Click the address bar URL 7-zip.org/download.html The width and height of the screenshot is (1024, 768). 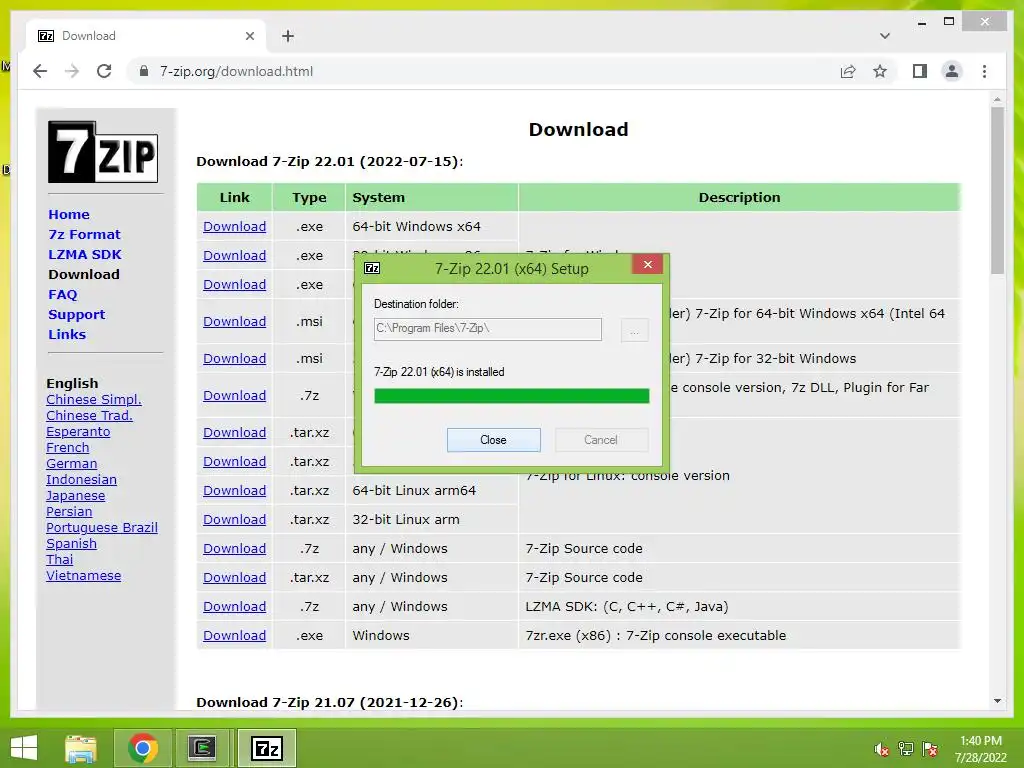tap(236, 71)
